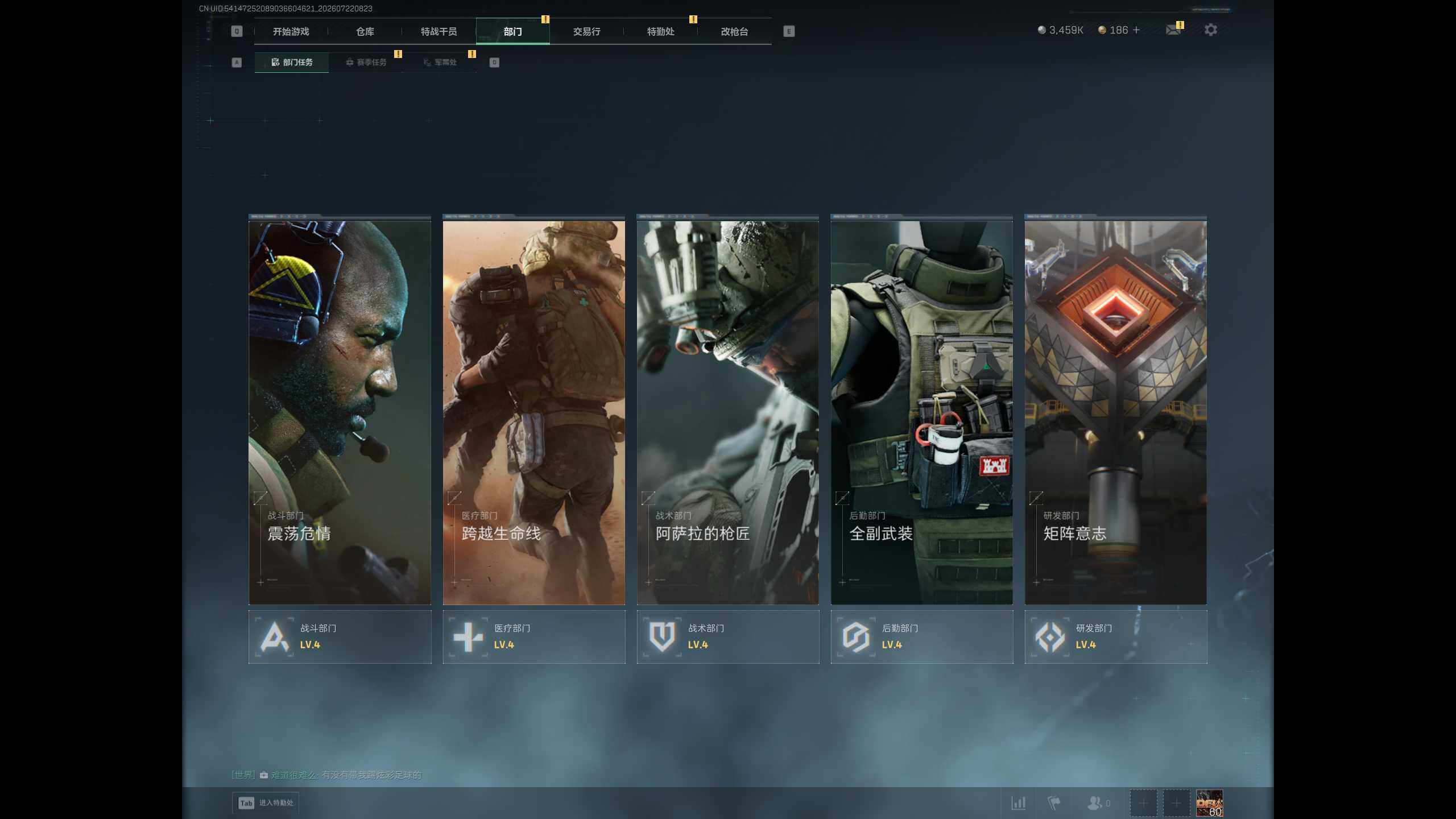This screenshot has height=819, width=1456.
Task: Open the 特战干员 tab
Action: click(439, 31)
